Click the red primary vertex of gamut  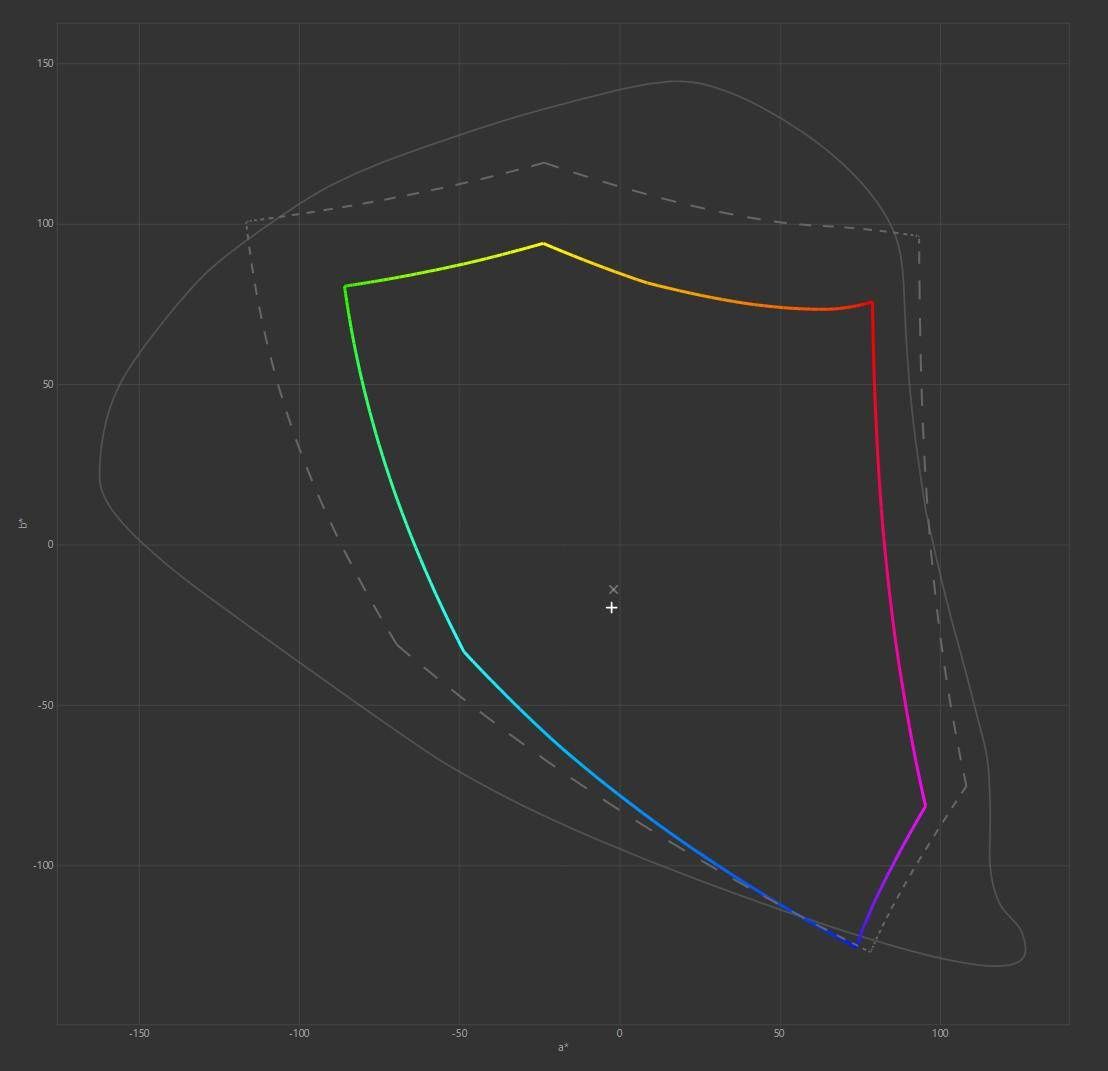pyautogui.click(x=872, y=302)
